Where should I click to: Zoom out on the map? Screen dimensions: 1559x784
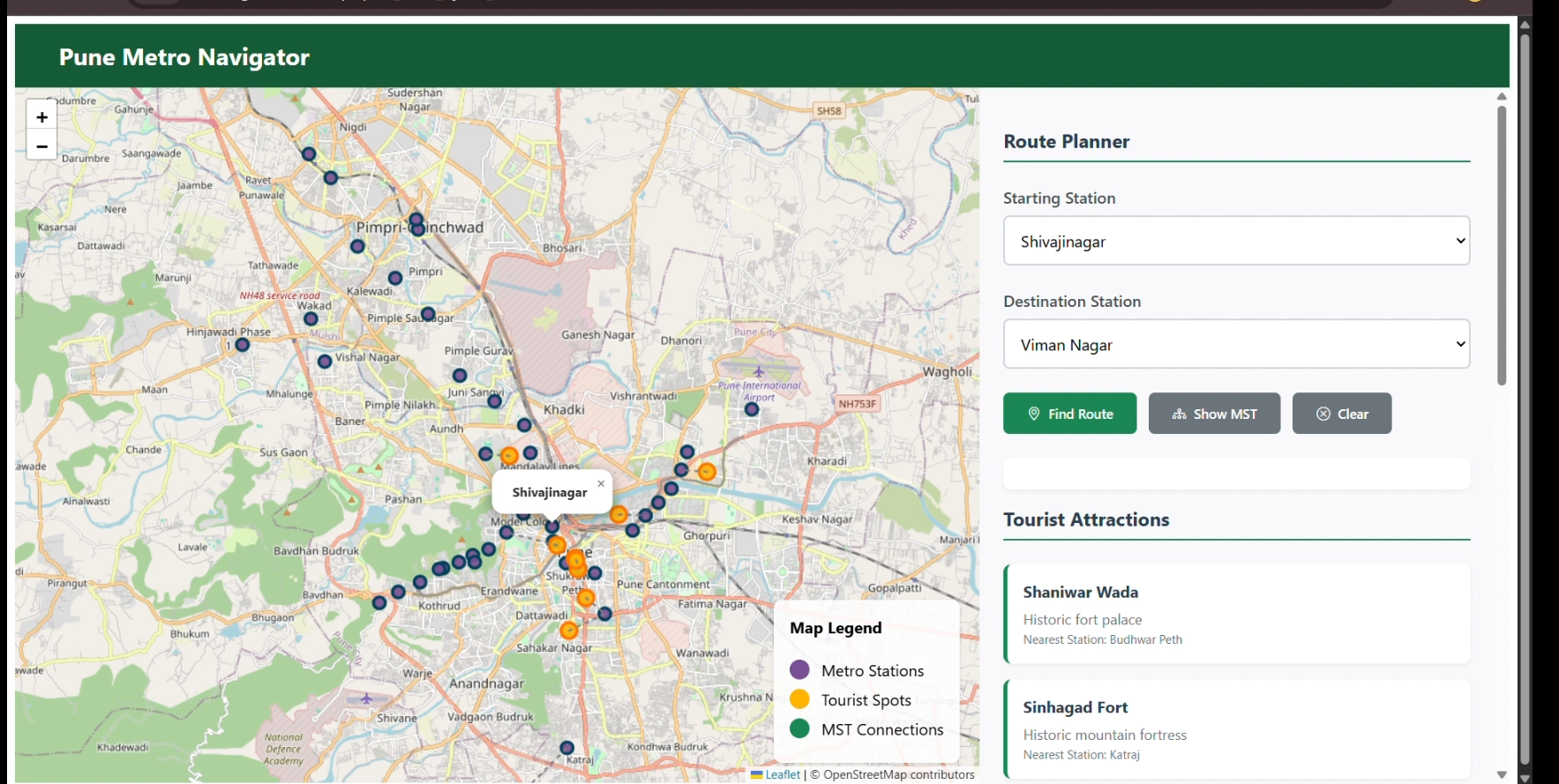(41, 146)
